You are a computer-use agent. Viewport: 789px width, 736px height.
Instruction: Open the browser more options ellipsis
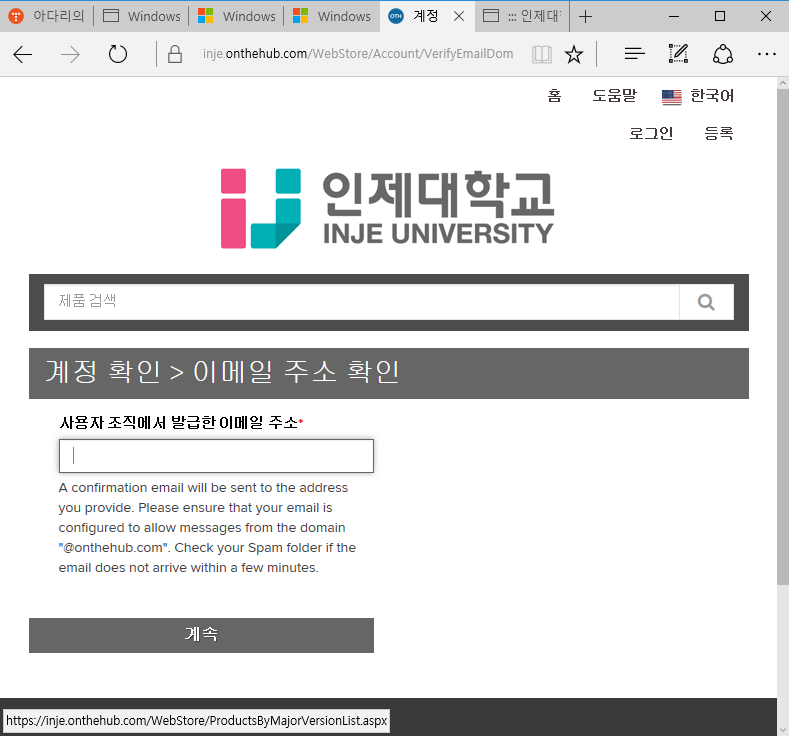click(x=767, y=54)
